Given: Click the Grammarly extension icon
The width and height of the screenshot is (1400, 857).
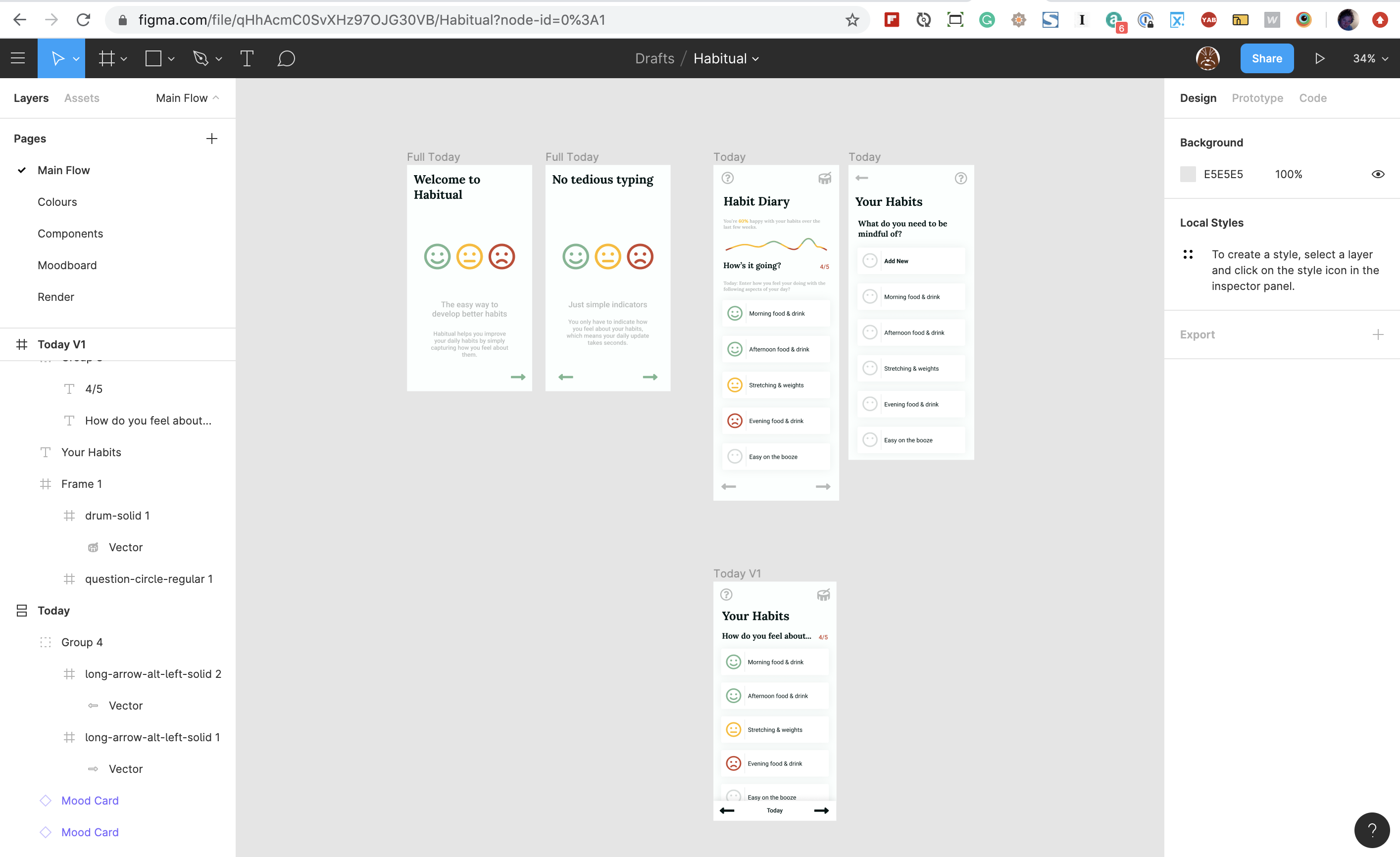Looking at the screenshot, I should click(986, 20).
